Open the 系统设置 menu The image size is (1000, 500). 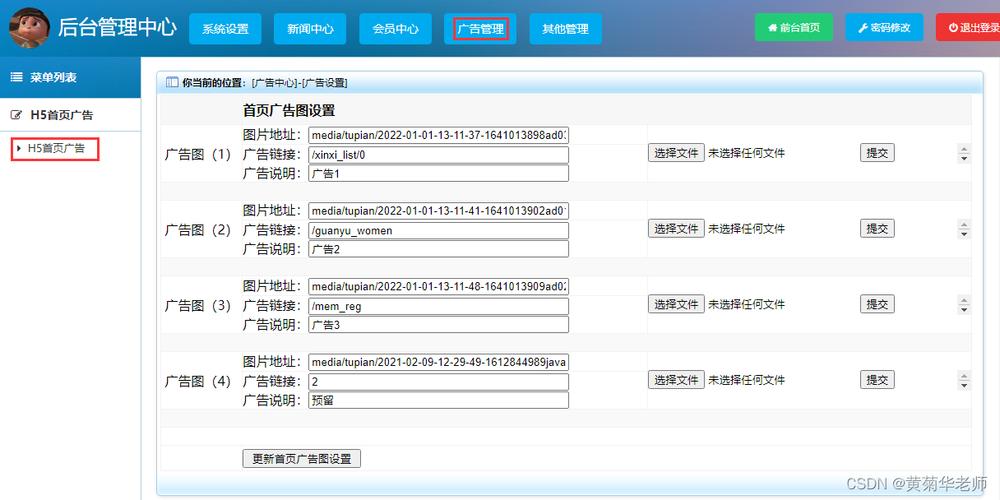point(225,29)
